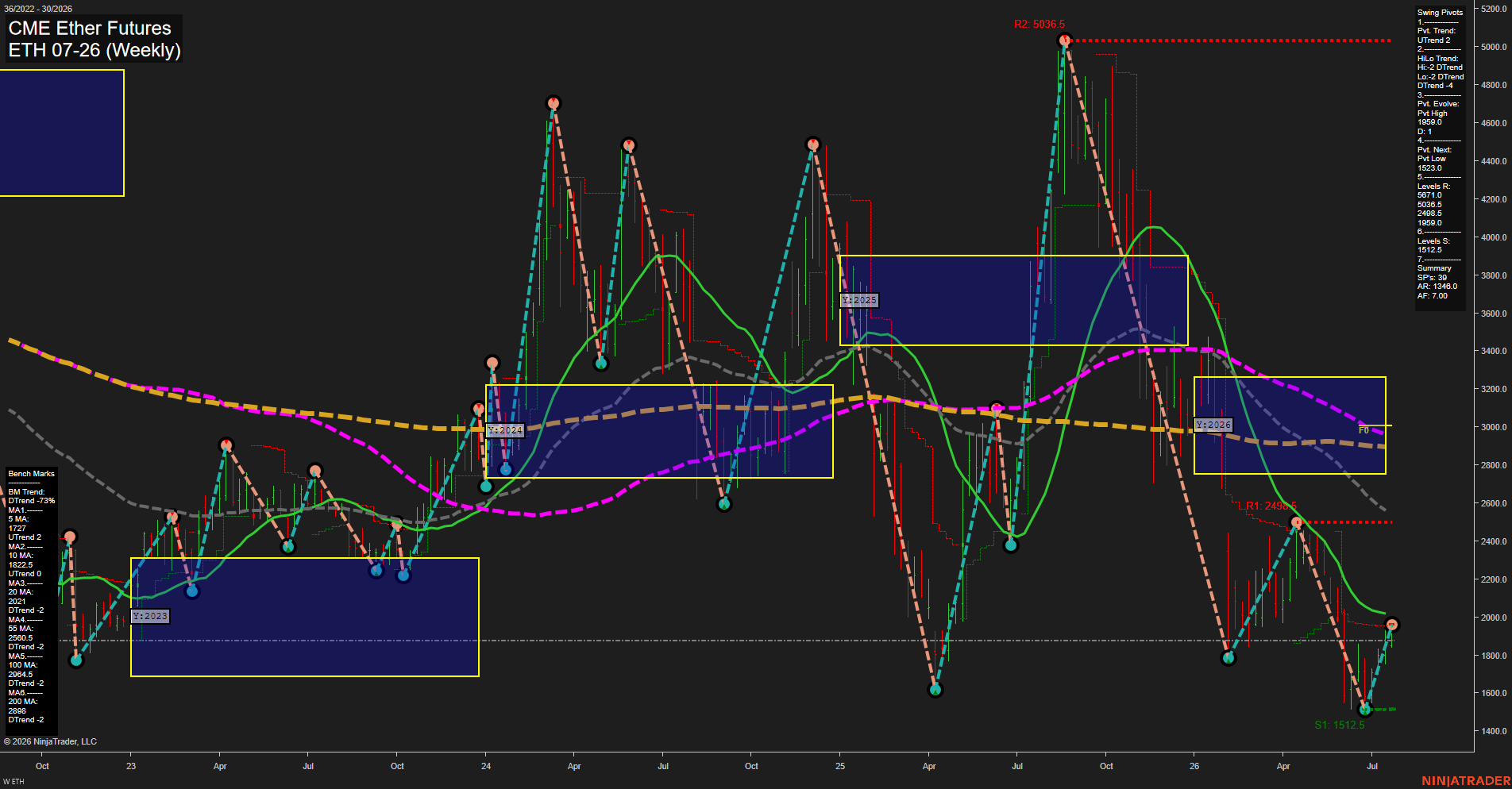
Task: Click the 26 year label on time axis
Action: point(1194,766)
